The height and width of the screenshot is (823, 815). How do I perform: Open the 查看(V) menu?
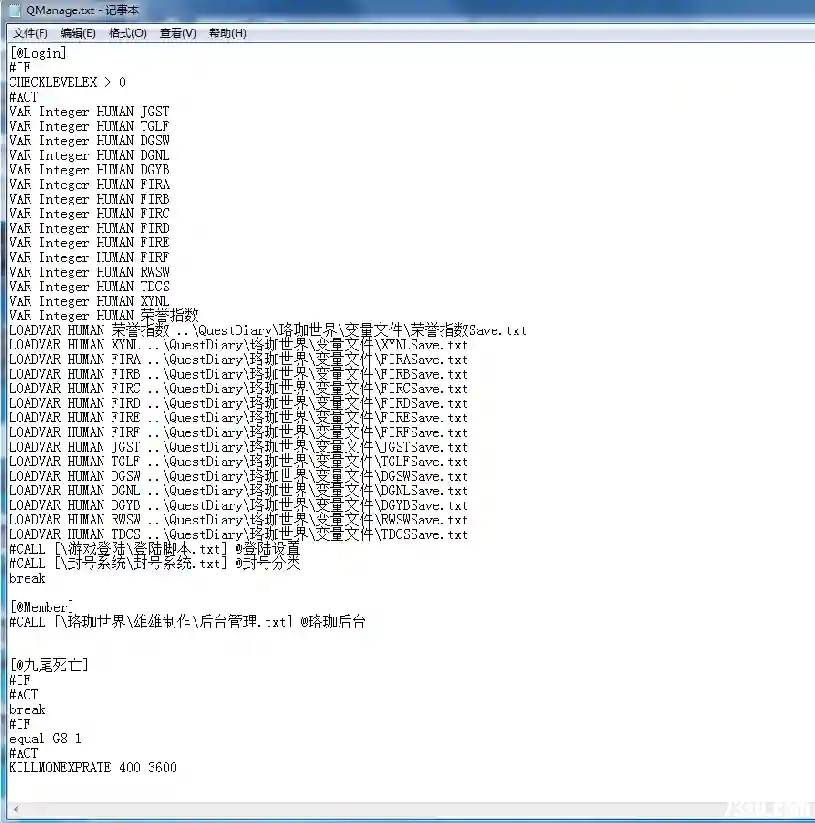pyautogui.click(x=178, y=33)
